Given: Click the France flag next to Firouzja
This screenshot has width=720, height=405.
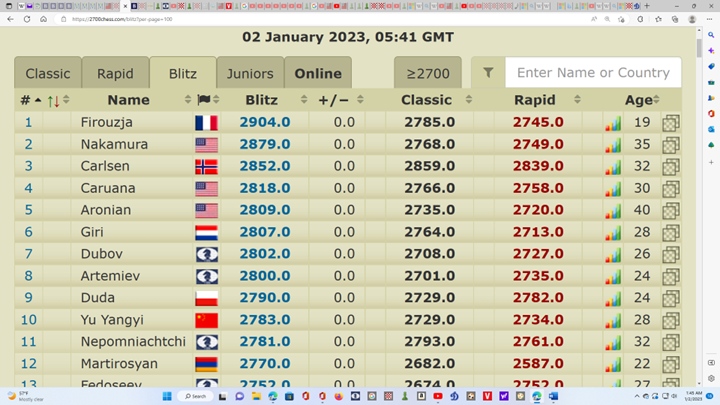Looking at the screenshot, I should 206,123.
